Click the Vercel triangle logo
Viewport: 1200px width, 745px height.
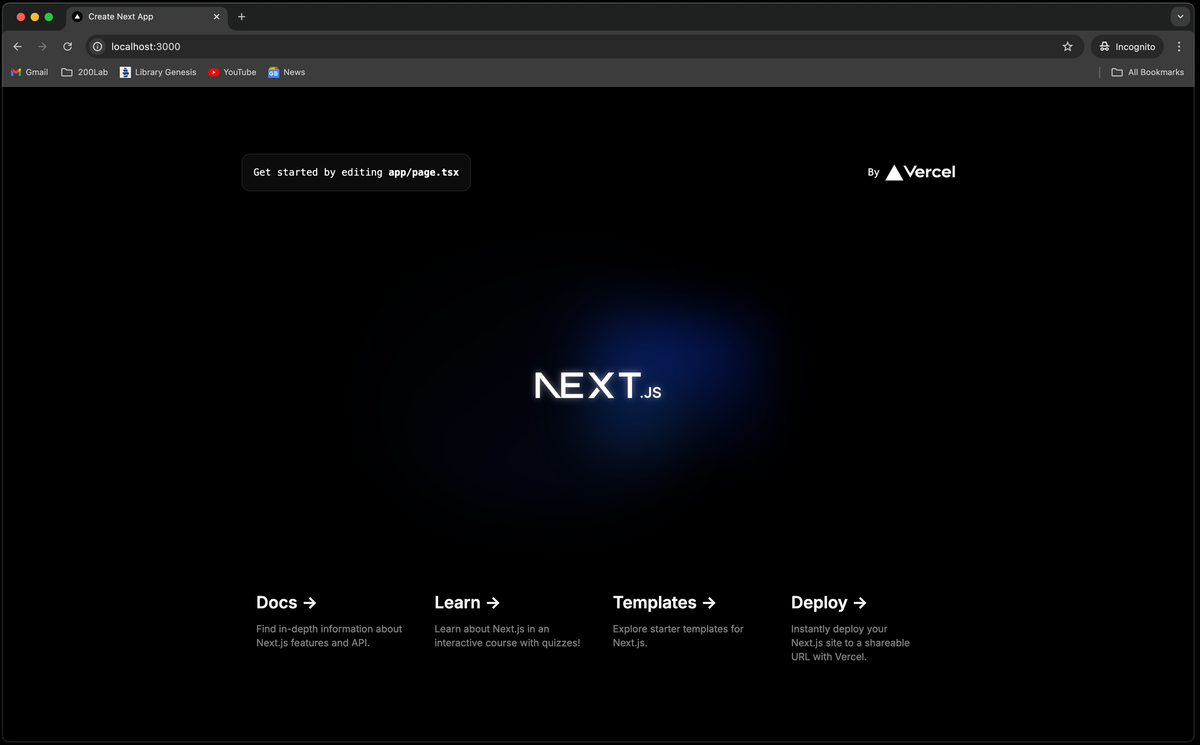tap(893, 171)
